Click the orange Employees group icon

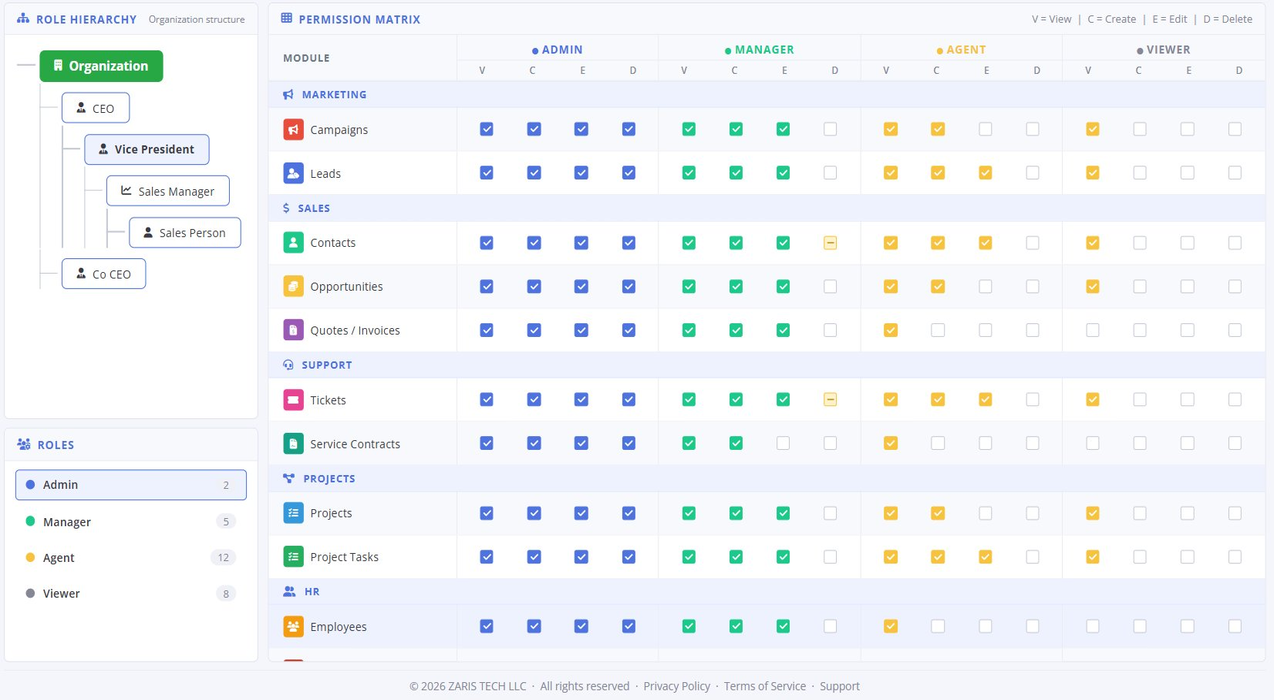tap(293, 627)
